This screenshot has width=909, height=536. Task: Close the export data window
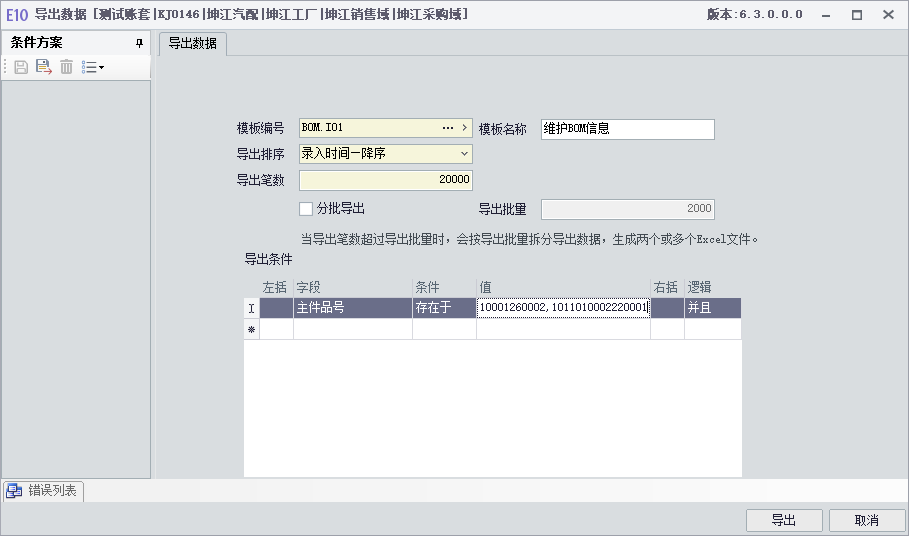click(888, 15)
